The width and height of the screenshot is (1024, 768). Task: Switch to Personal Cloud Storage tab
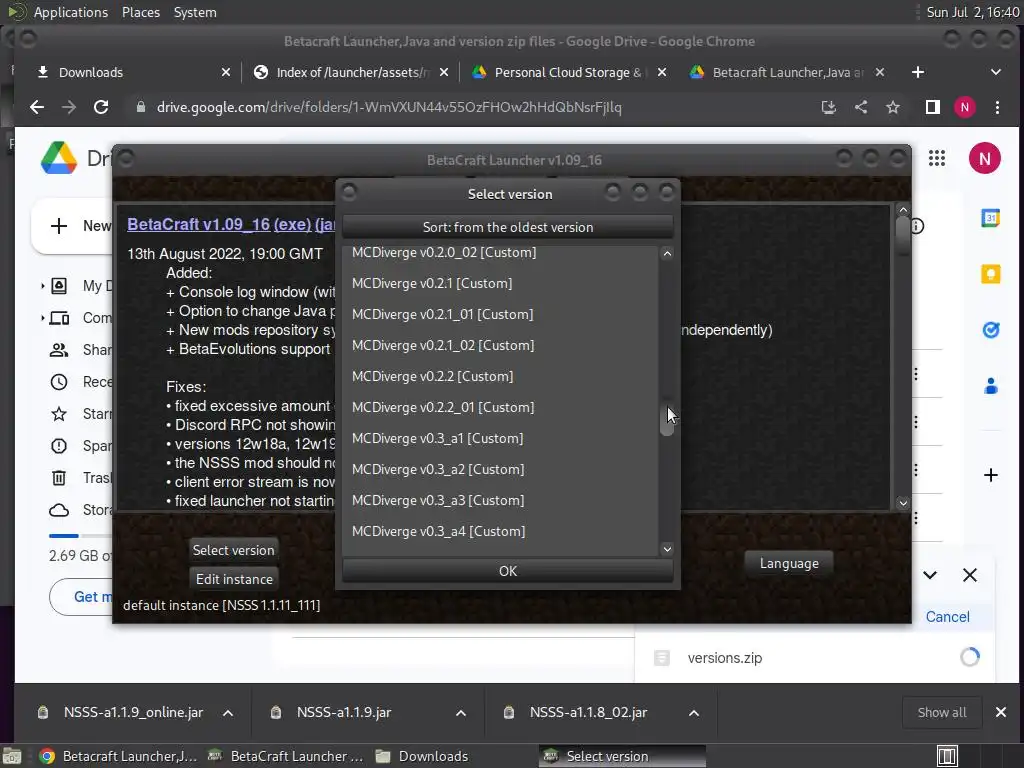[x=568, y=72]
